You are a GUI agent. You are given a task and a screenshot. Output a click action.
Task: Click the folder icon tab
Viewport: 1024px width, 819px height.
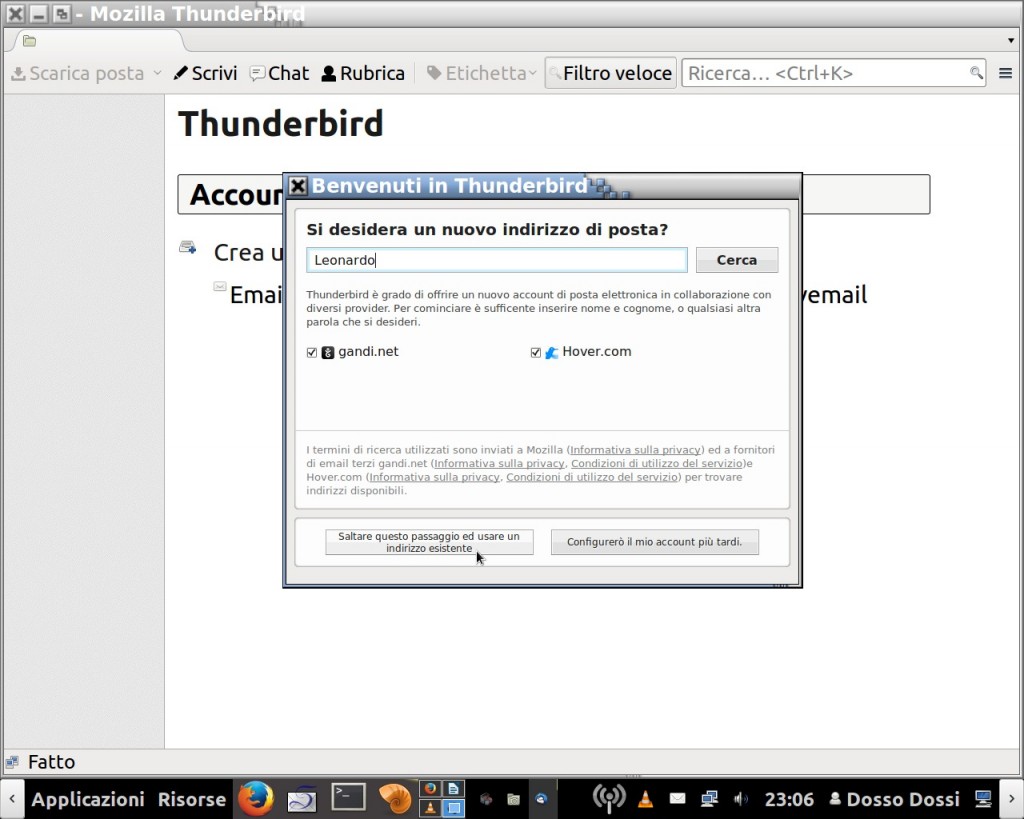pos(29,41)
